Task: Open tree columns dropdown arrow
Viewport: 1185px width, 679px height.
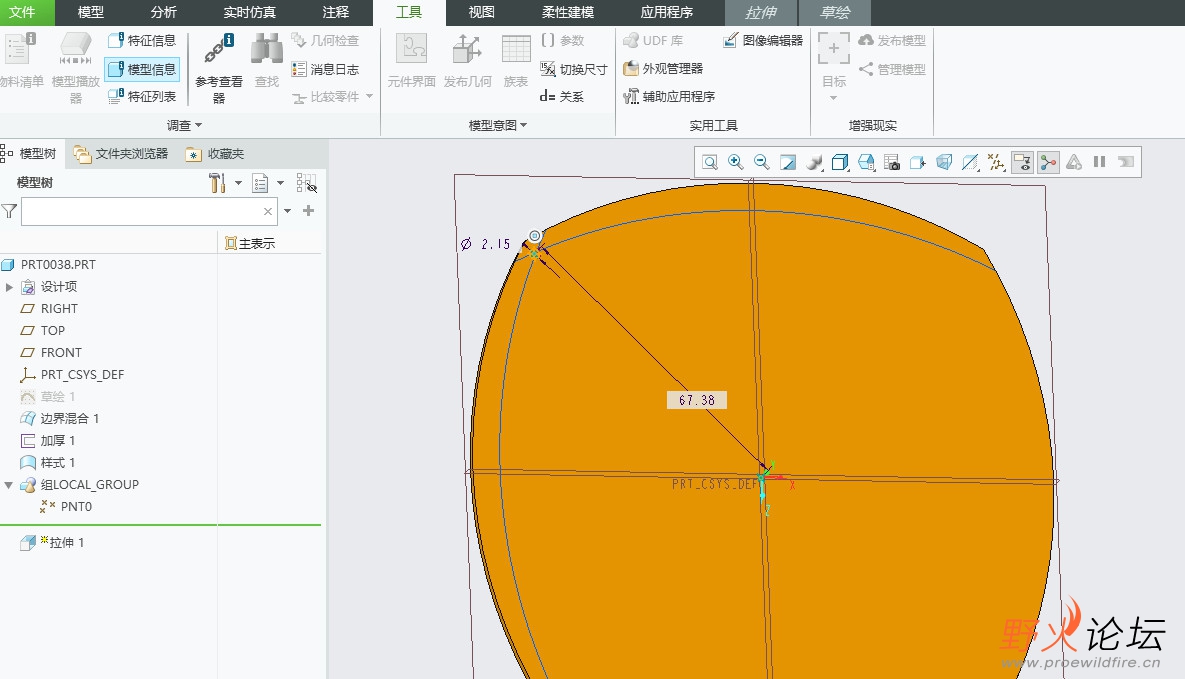Action: point(280,183)
